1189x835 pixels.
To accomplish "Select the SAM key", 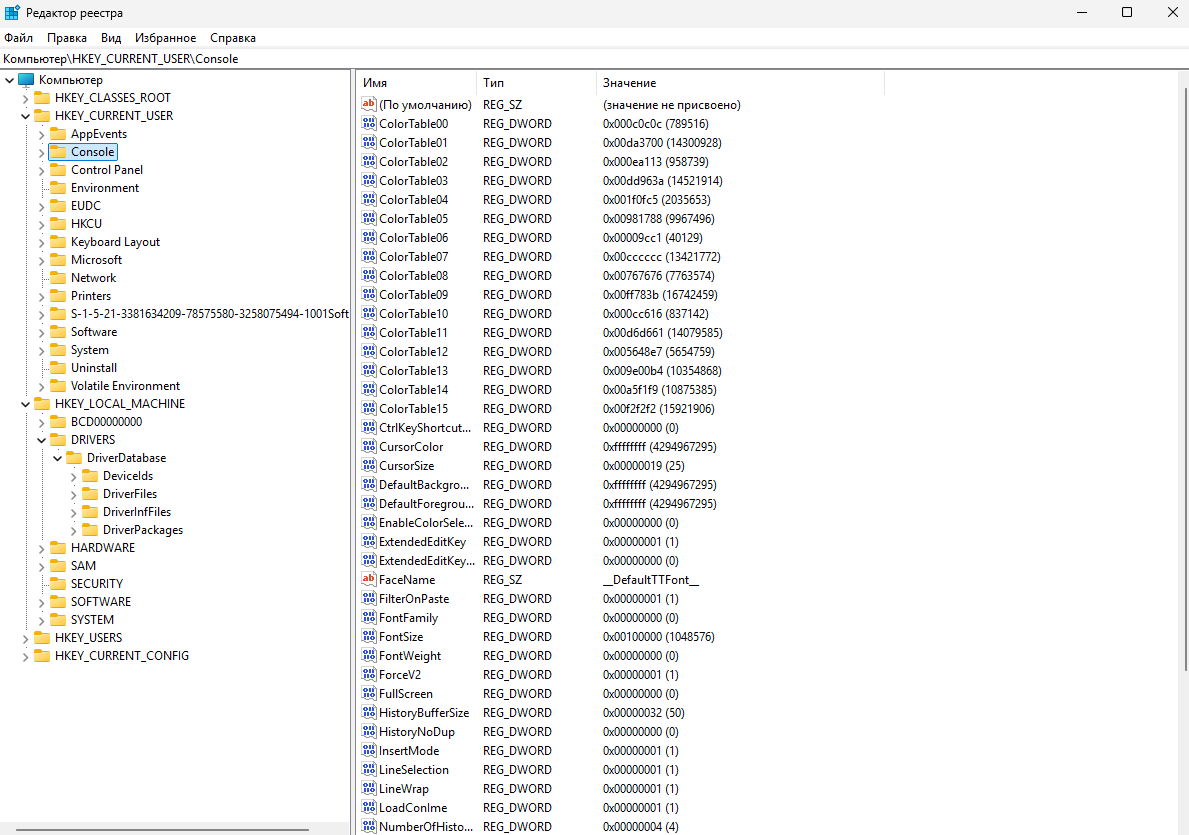I will click(83, 566).
